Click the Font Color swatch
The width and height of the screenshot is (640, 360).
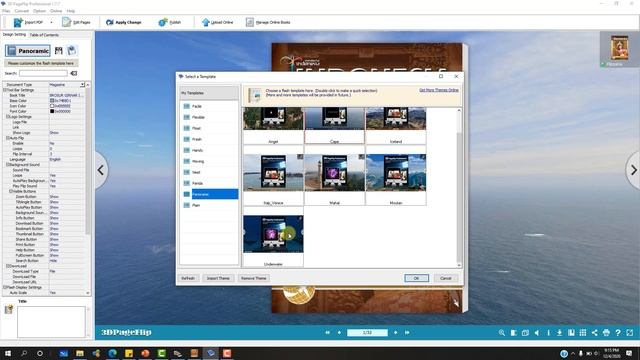[52, 111]
